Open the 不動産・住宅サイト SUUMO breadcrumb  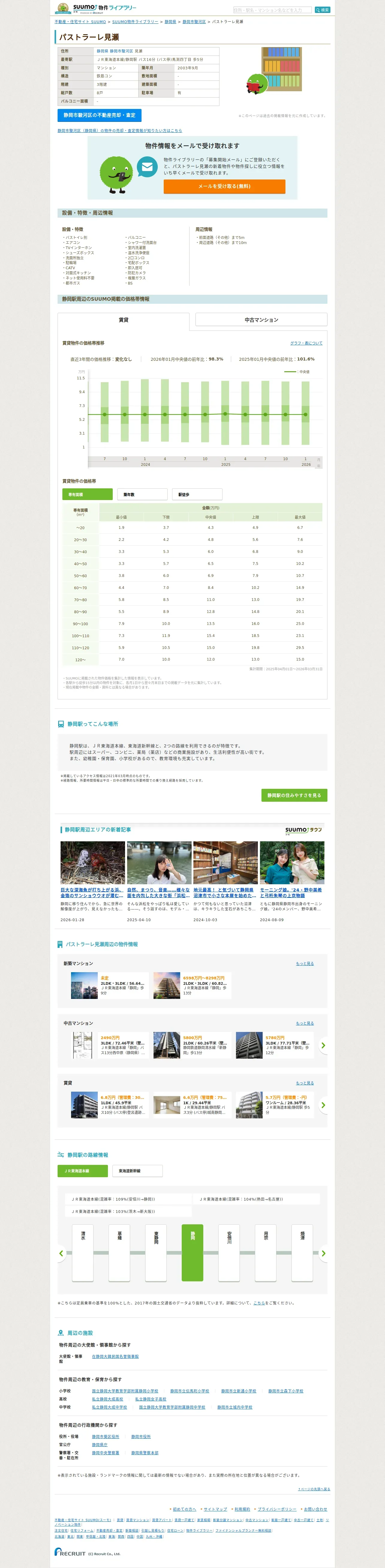pos(80,22)
